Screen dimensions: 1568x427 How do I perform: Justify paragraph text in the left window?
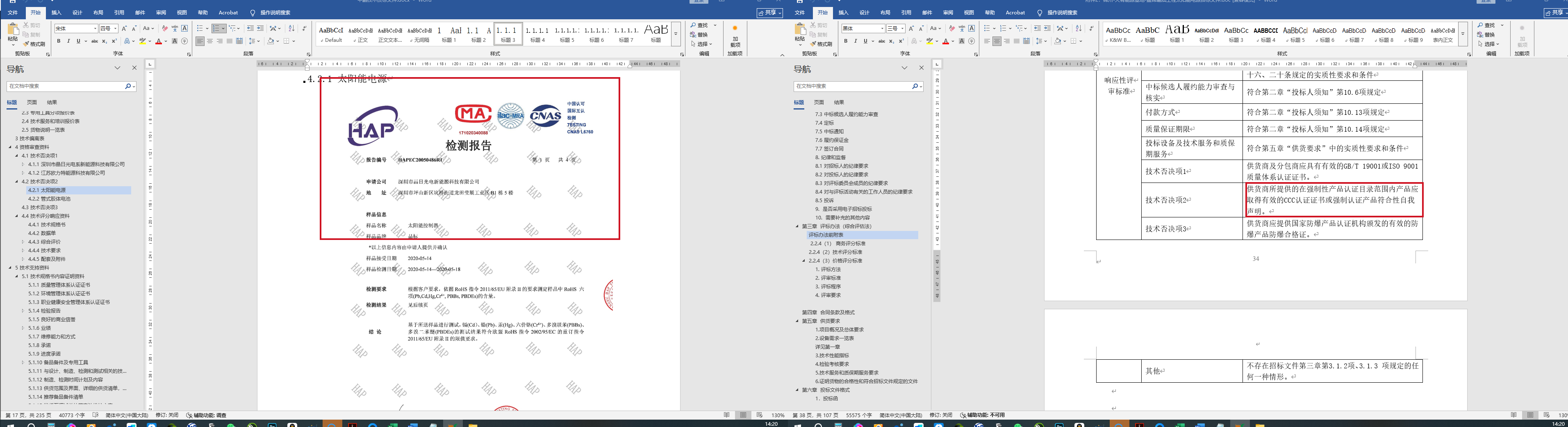pyautogui.click(x=230, y=41)
